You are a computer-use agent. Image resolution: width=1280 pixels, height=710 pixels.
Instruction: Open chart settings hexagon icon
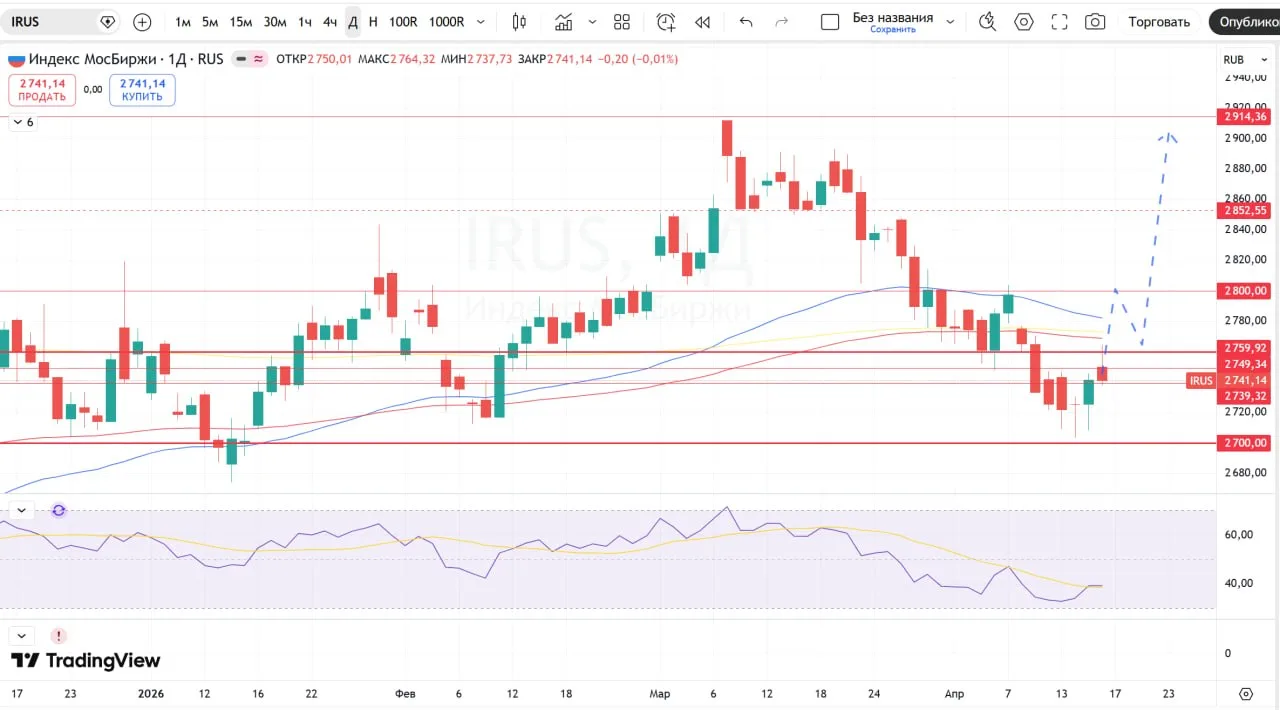click(1023, 21)
